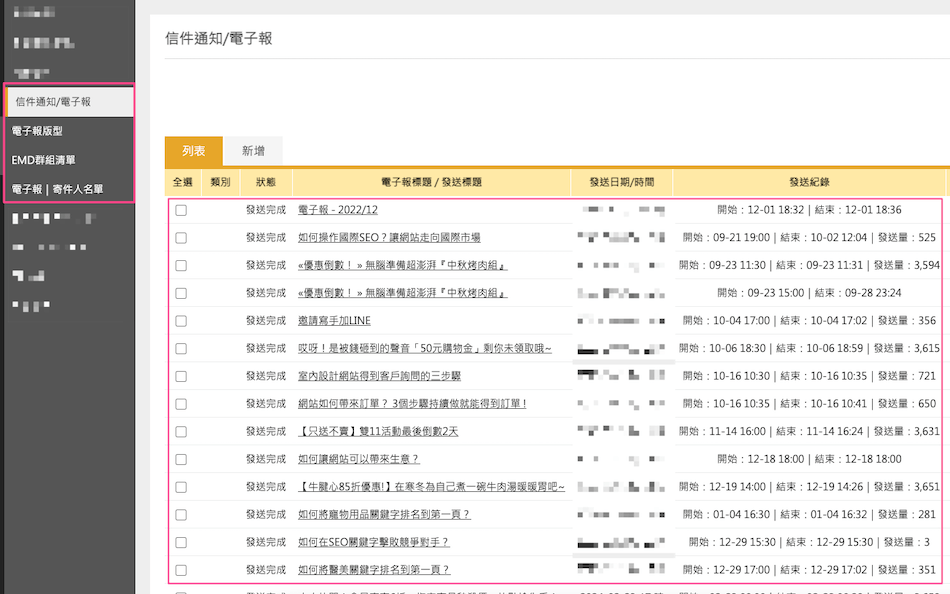Switch to the 列表 tab
Screen dimensions: 950x594
click(x=194, y=151)
